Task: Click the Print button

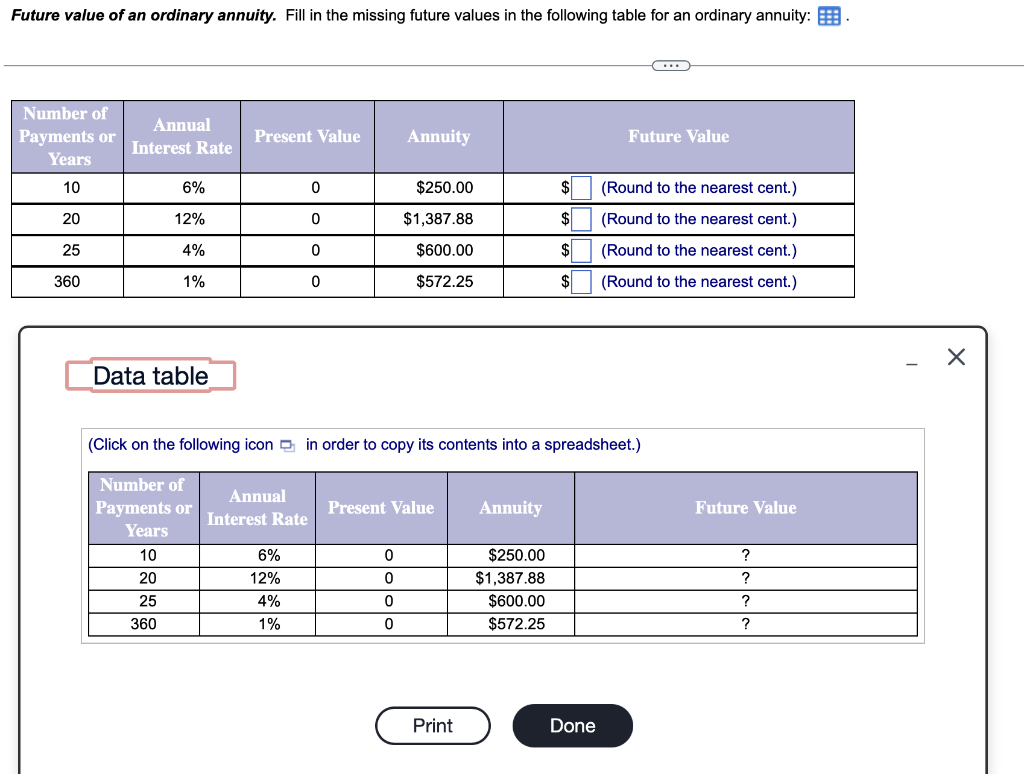Action: tap(433, 726)
